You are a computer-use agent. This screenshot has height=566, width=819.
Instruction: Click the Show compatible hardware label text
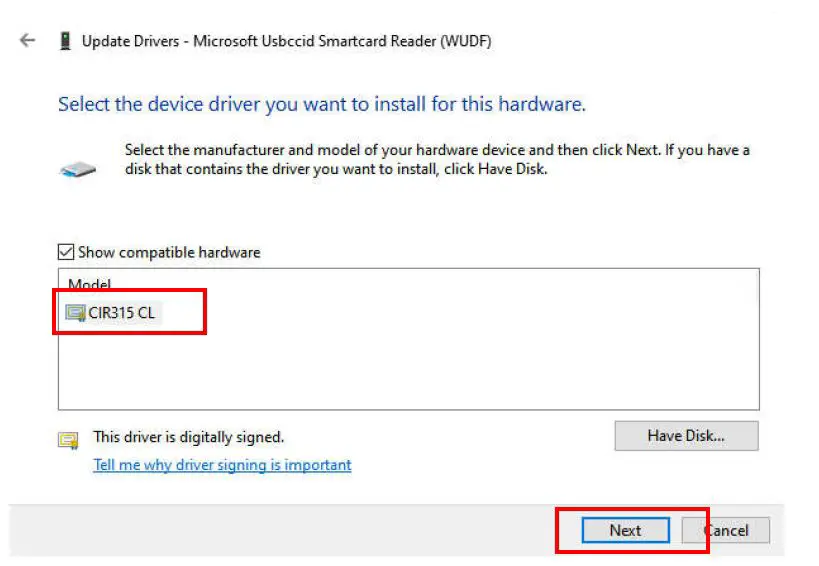coord(169,252)
